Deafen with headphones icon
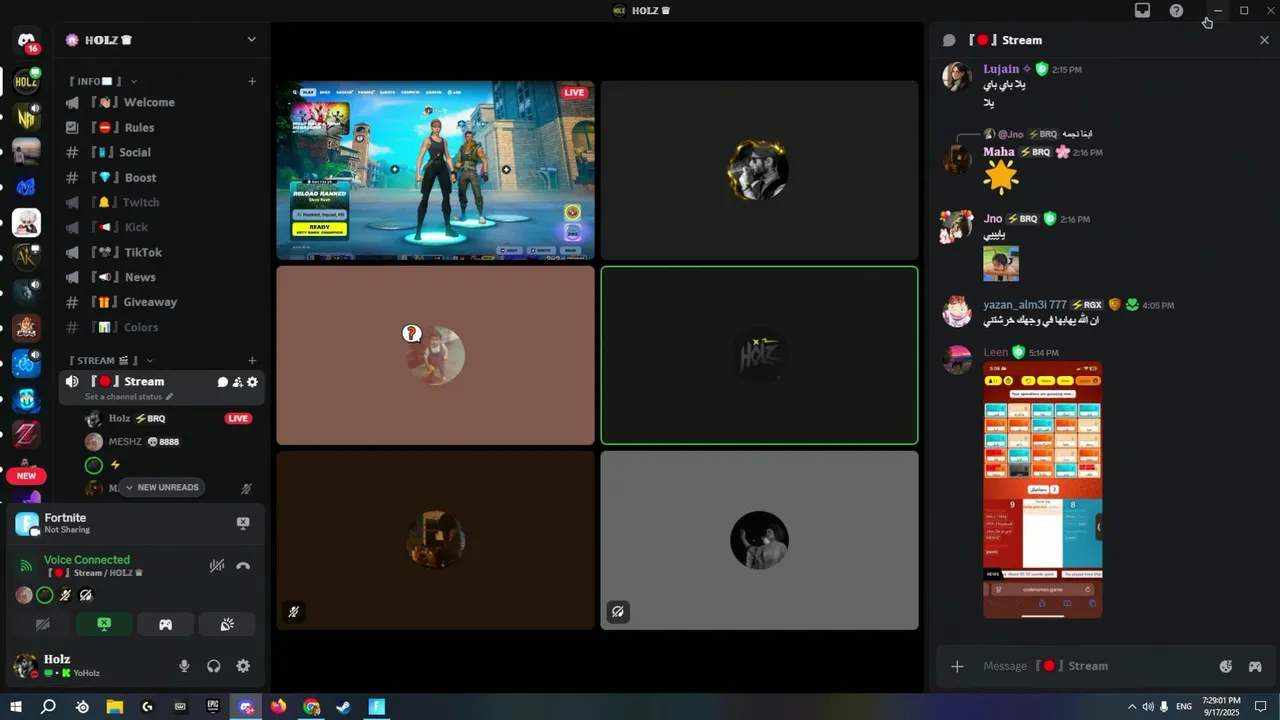Viewport: 1280px width, 720px height. pos(213,666)
